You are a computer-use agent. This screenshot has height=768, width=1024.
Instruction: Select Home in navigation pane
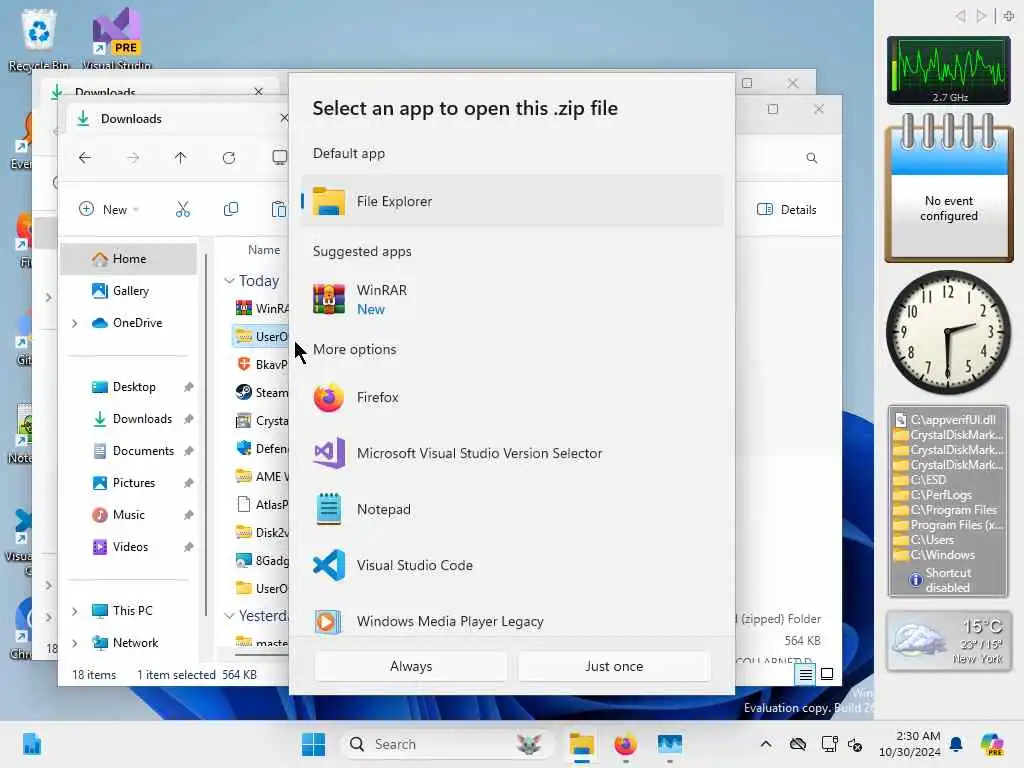coord(129,259)
